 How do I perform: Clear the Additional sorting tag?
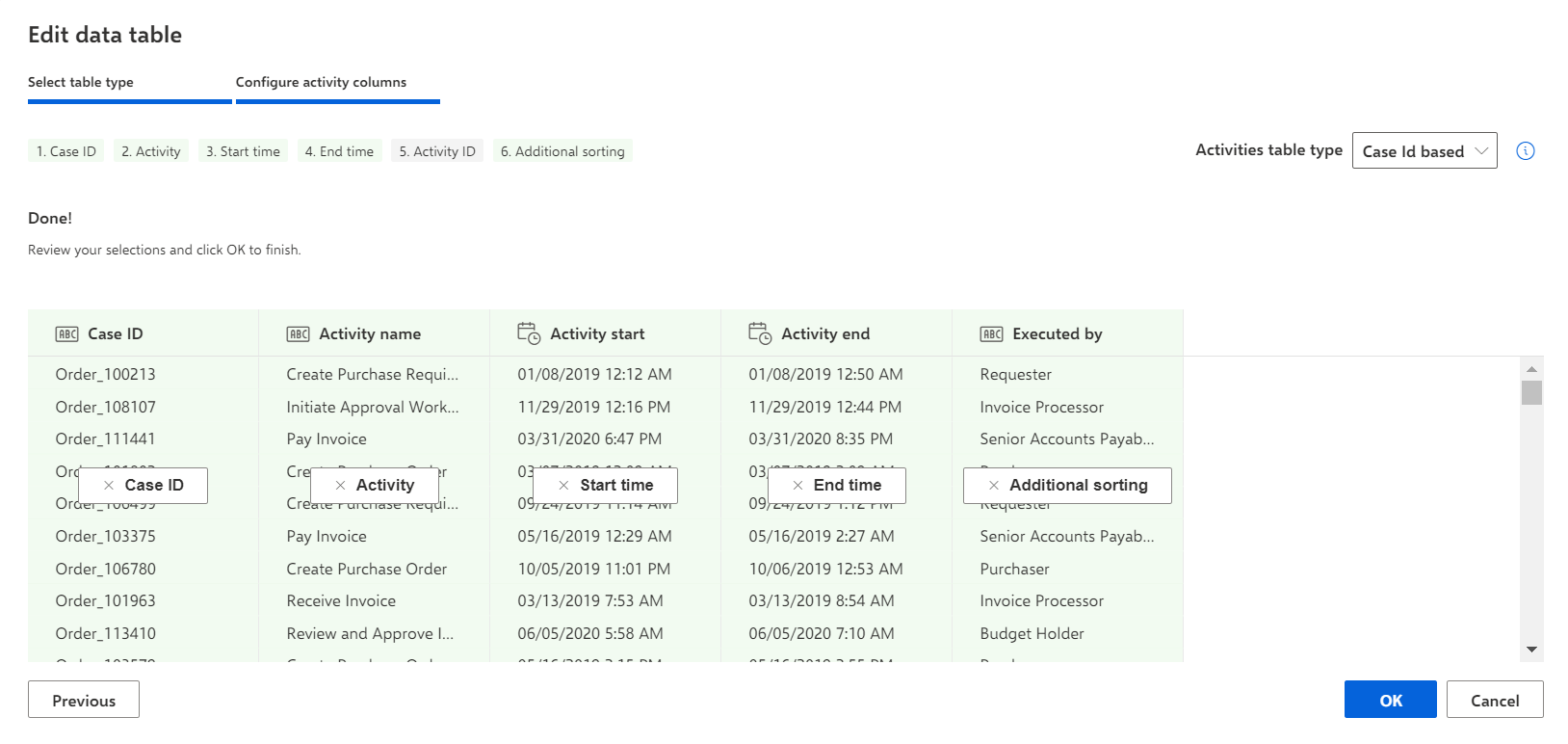click(994, 486)
